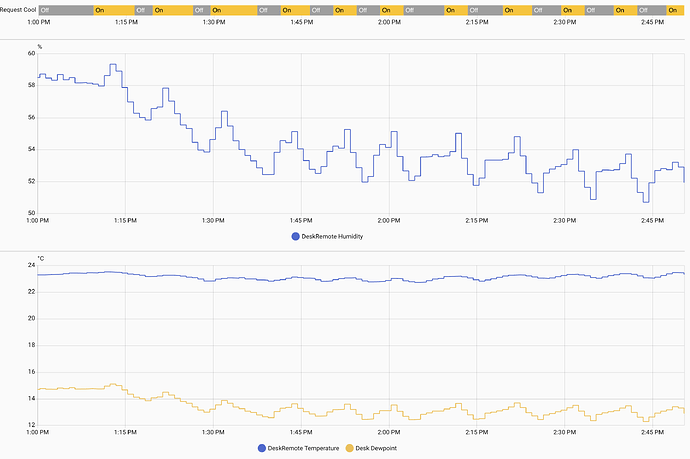This screenshot has width=690, height=459.
Task: Click '1:45 PM' under the humidity chart
Action: pos(301,220)
